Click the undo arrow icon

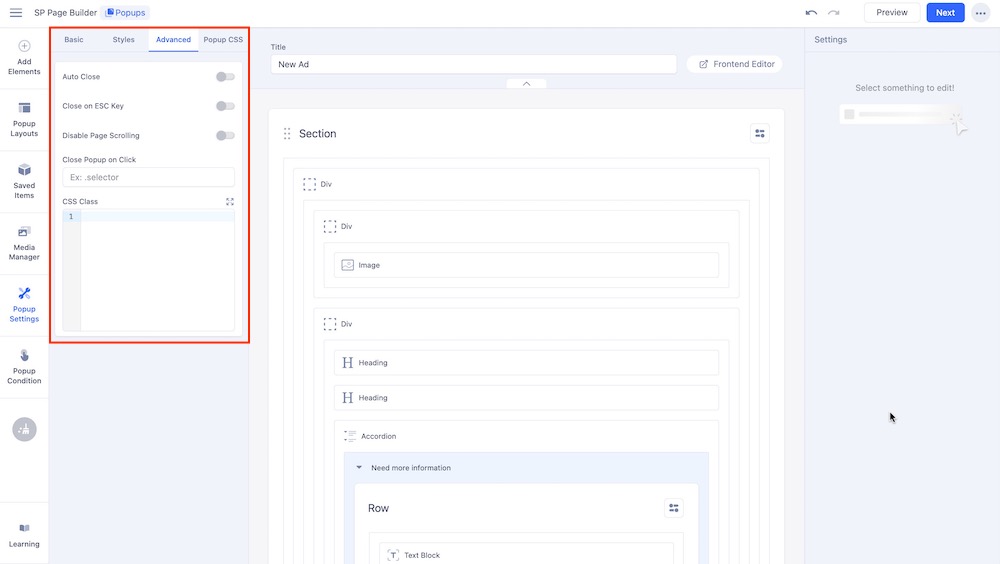[x=811, y=13]
